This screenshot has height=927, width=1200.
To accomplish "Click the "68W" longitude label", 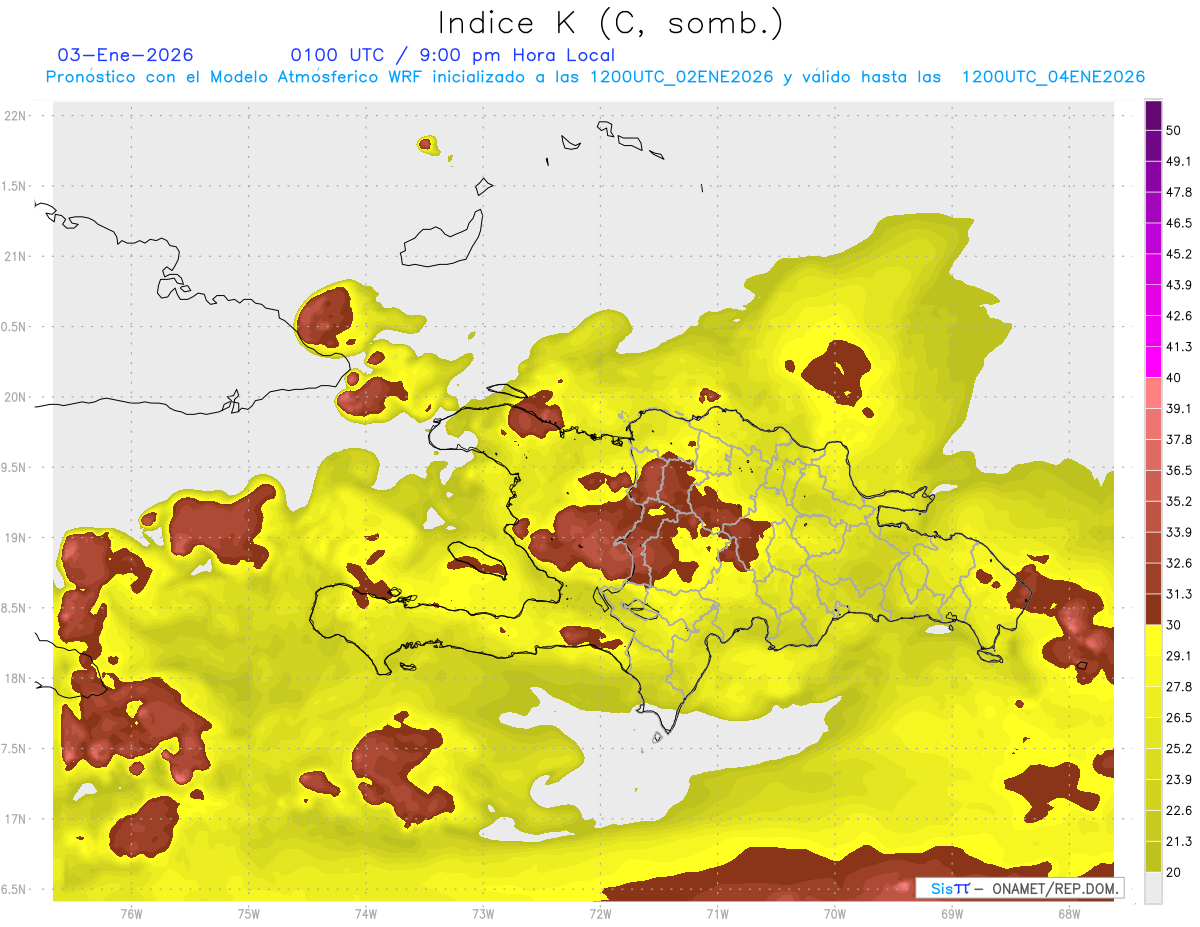I will coord(1069,914).
